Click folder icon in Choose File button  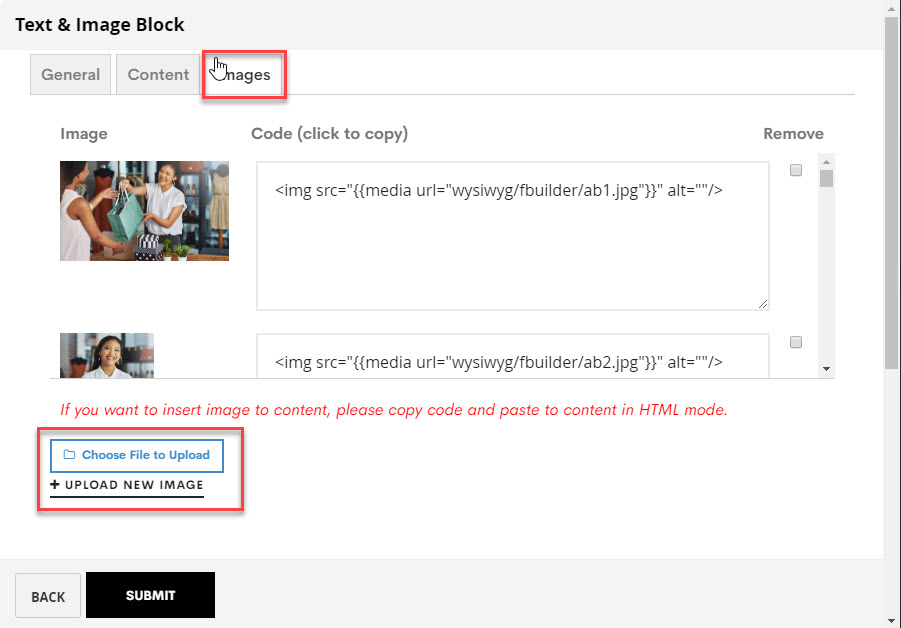pyautogui.click(x=69, y=454)
